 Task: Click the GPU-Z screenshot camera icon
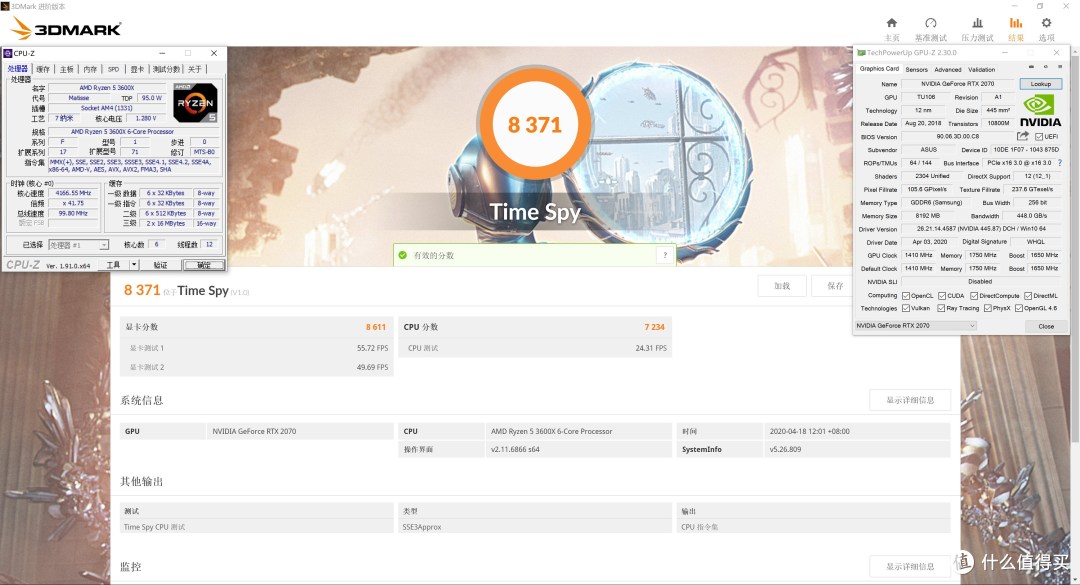pos(1031,67)
